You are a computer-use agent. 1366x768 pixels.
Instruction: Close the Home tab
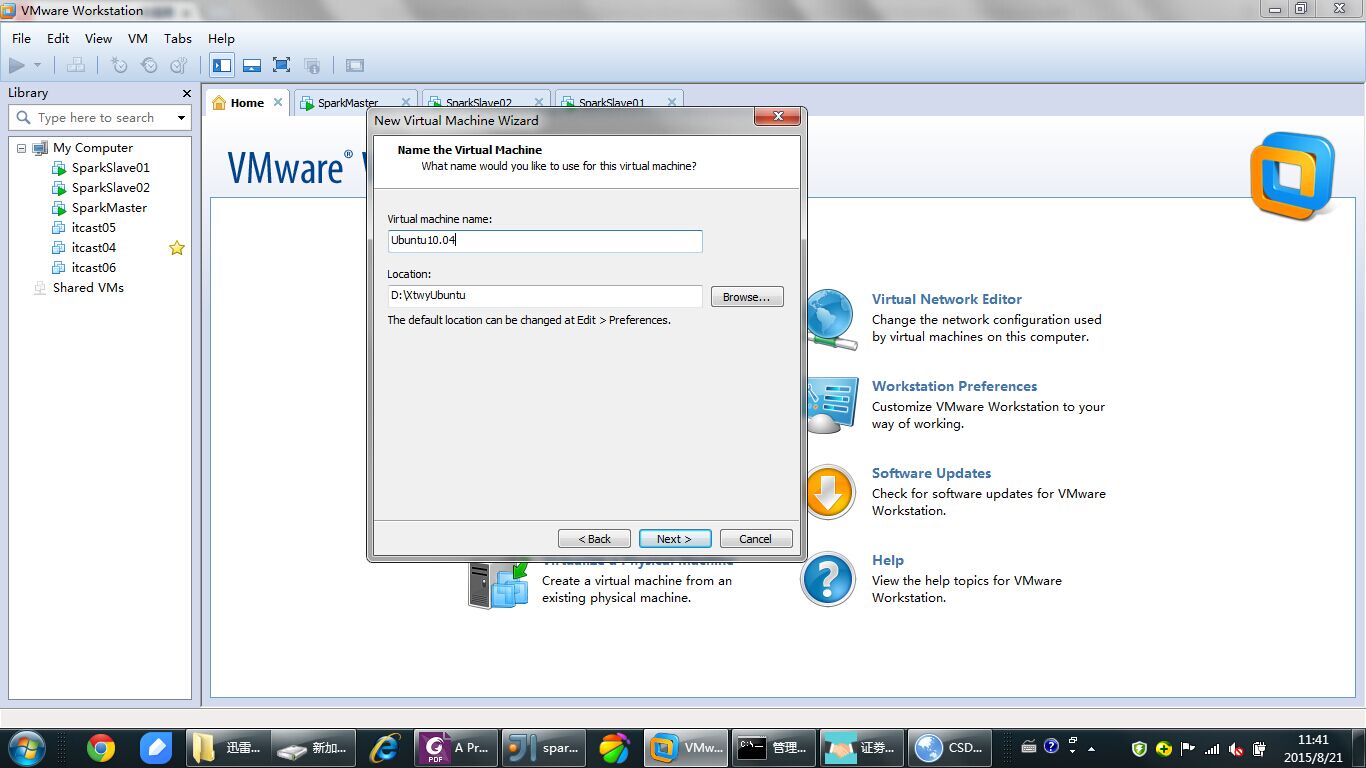(x=278, y=102)
